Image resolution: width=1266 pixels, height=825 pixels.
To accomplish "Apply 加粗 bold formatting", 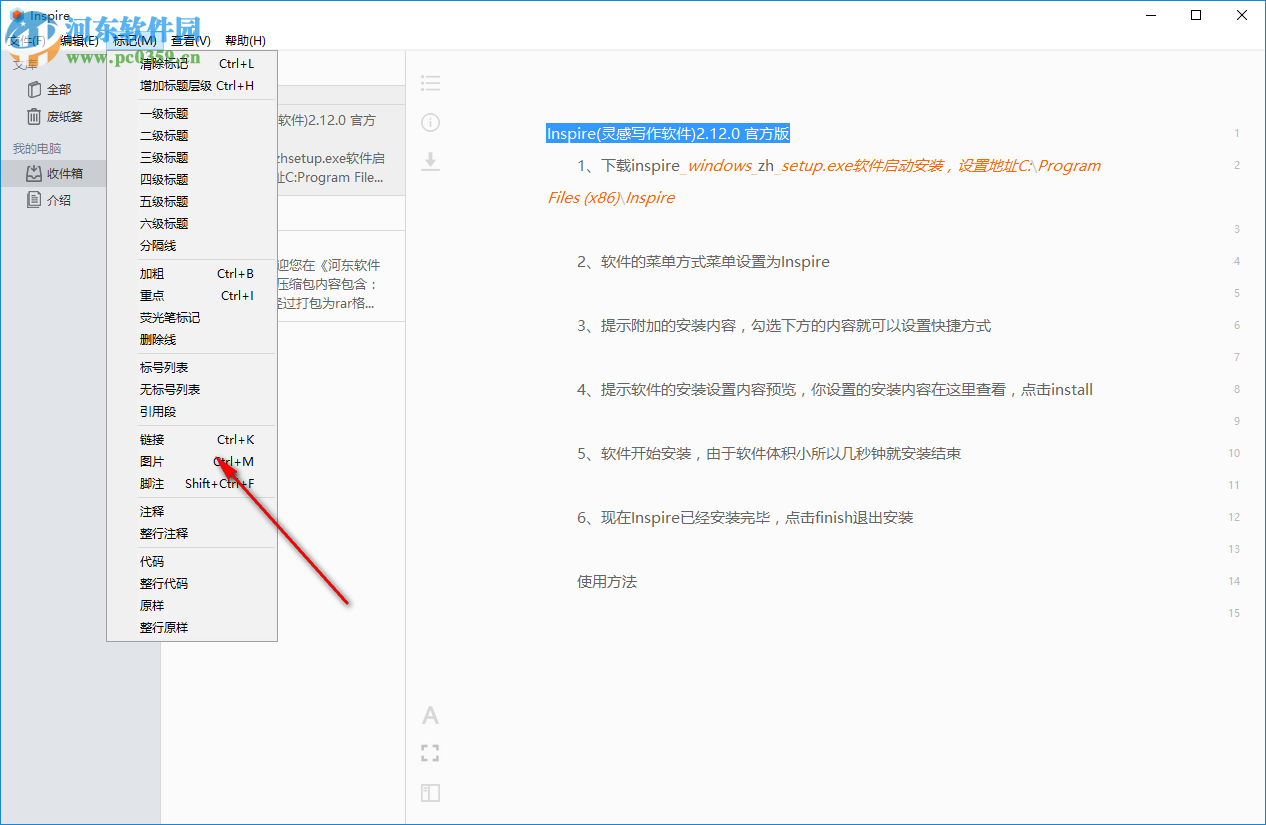I will [192, 274].
